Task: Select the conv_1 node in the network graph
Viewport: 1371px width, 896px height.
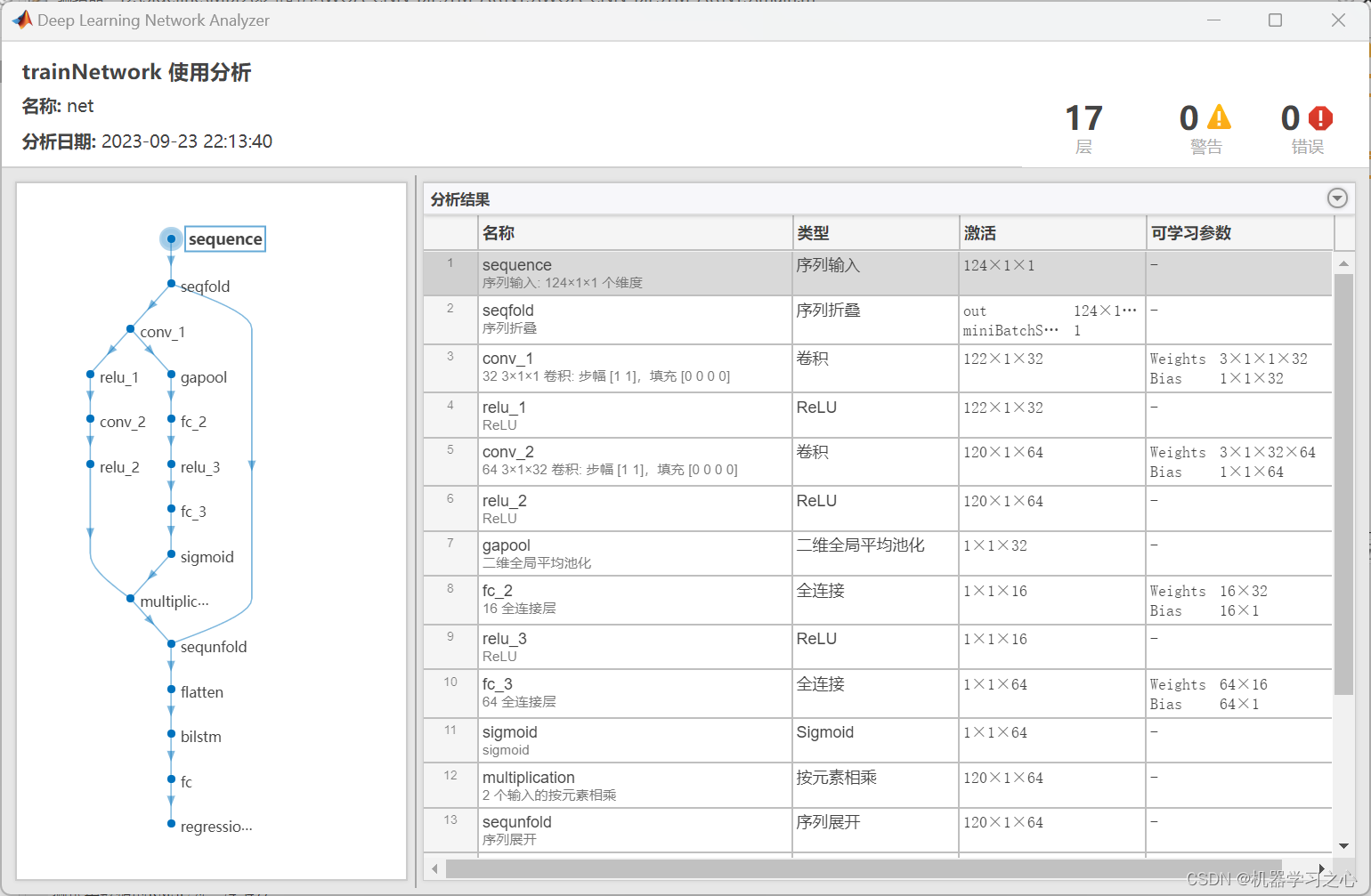Action: point(133,331)
